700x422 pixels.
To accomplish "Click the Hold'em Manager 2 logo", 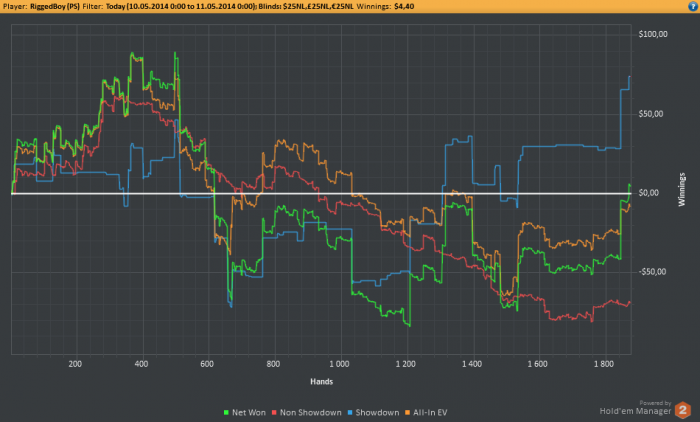I will 683,410.
